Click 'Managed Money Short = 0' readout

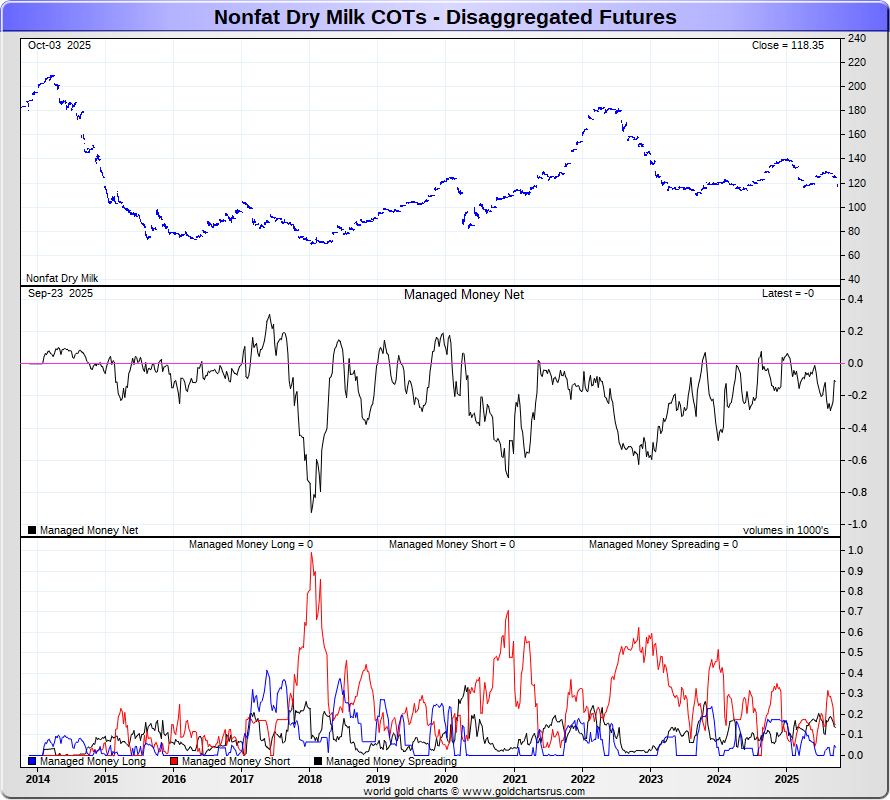point(452,544)
